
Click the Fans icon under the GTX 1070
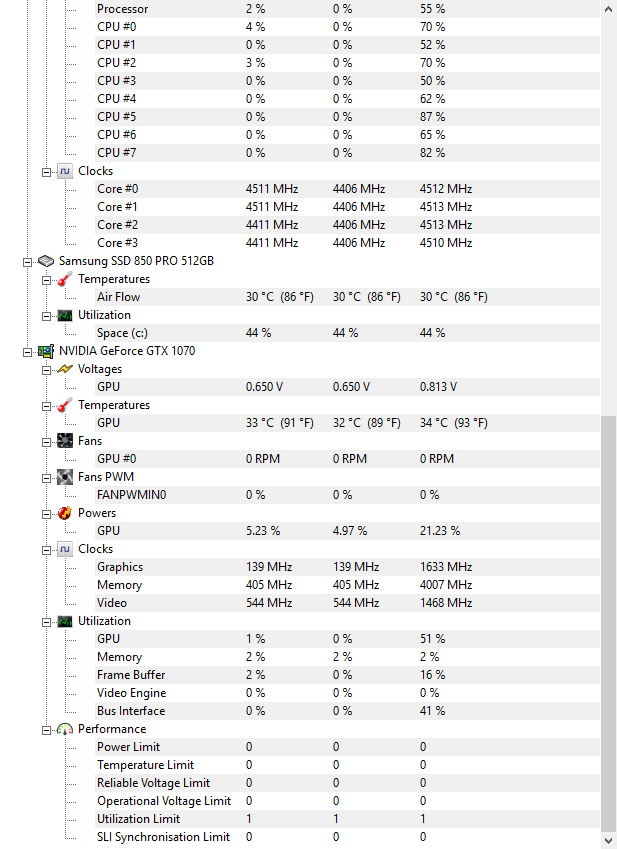65,441
